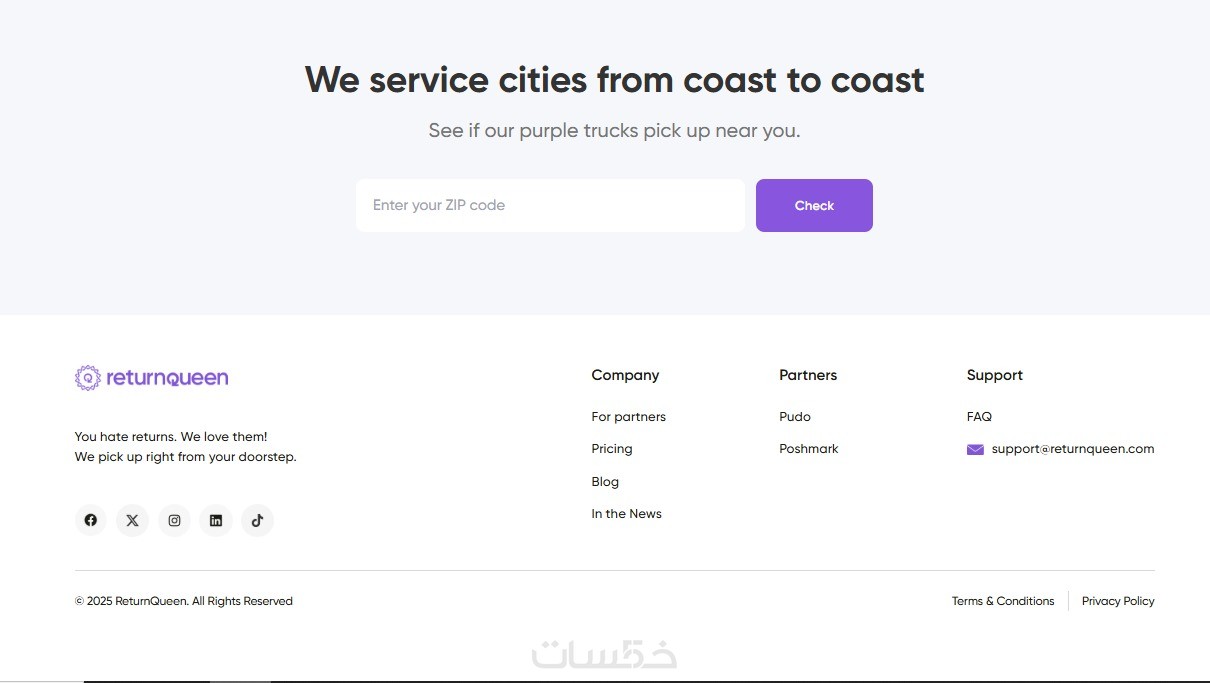Click the Khamsat watermark logo
Image resolution: width=1210 pixels, height=683 pixels.
[x=604, y=654]
